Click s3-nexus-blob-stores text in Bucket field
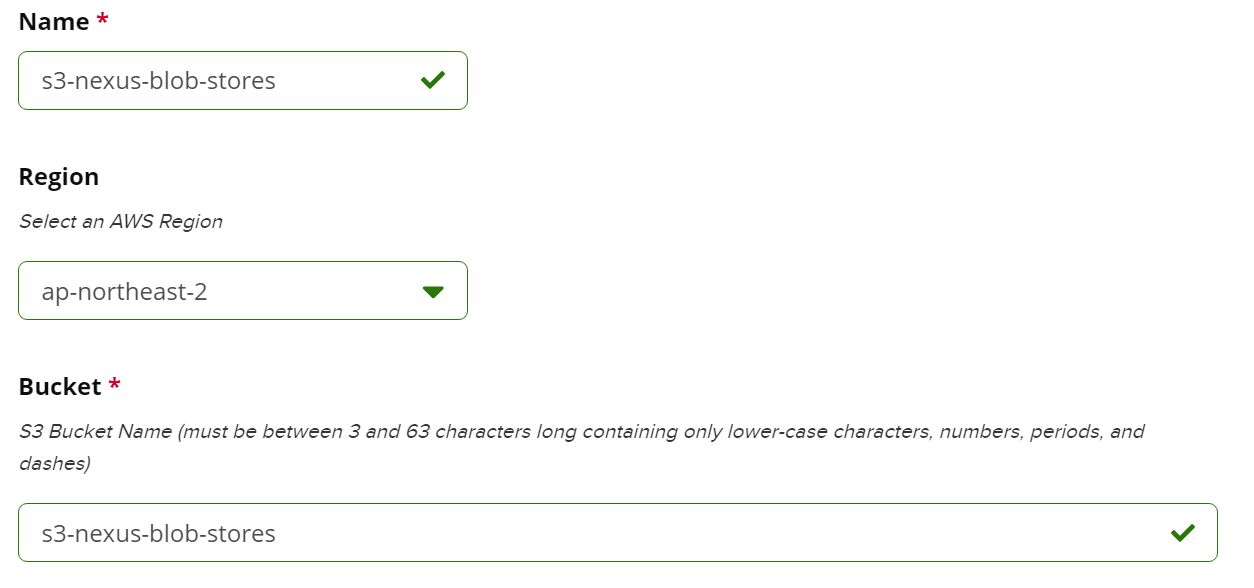1254x588 pixels. (x=158, y=534)
